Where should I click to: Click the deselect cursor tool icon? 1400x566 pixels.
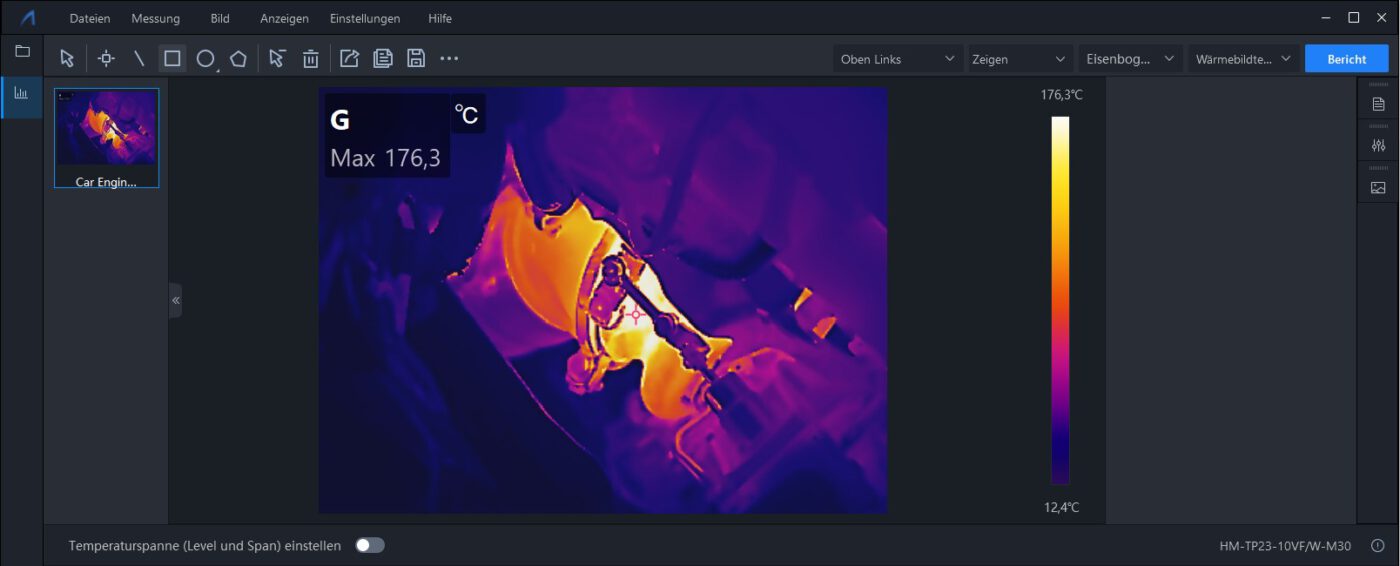[x=277, y=59]
